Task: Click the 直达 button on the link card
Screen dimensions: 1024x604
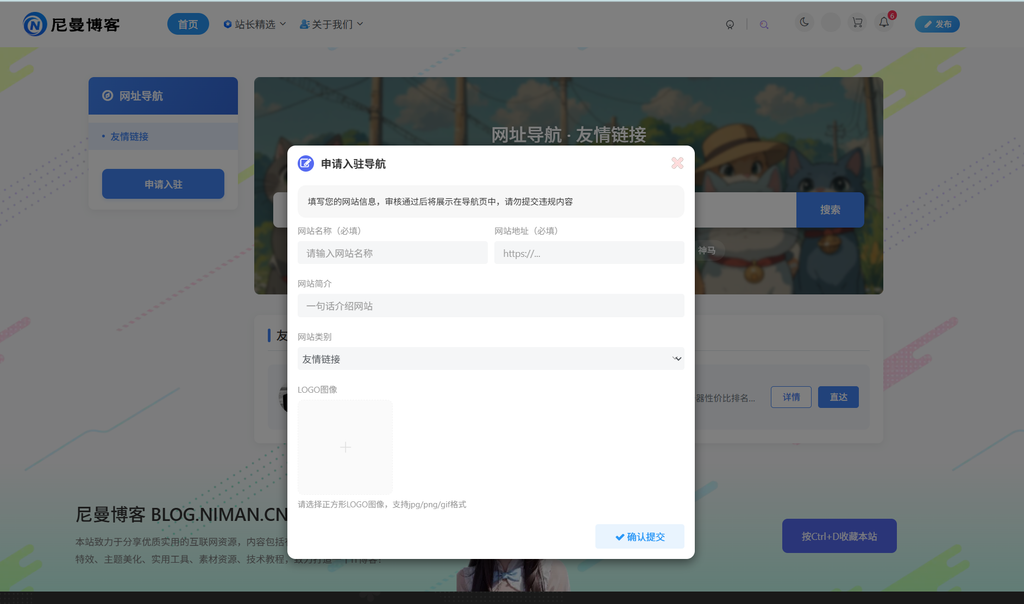Action: click(x=839, y=397)
